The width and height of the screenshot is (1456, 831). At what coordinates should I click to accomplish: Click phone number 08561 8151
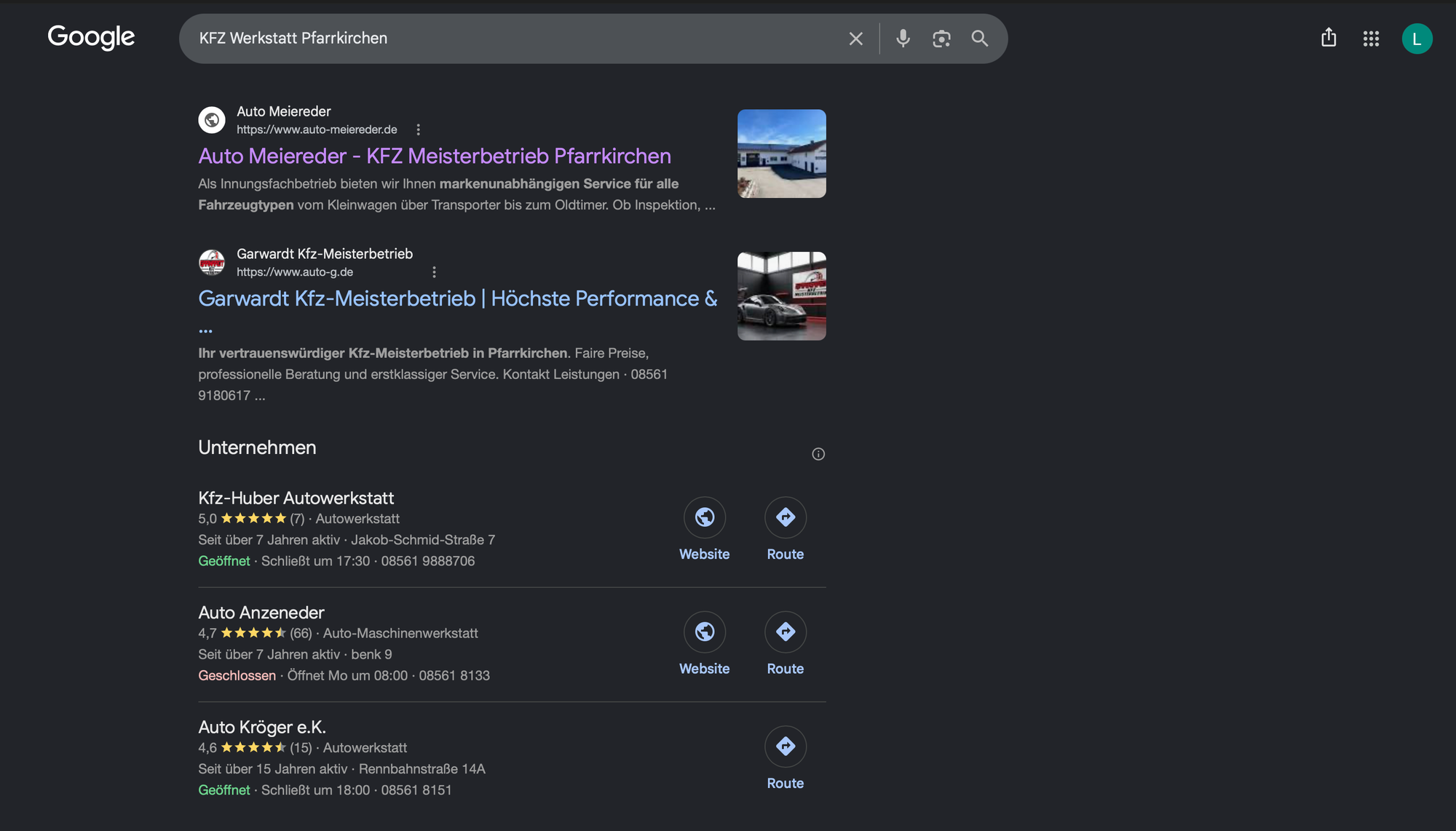(416, 790)
